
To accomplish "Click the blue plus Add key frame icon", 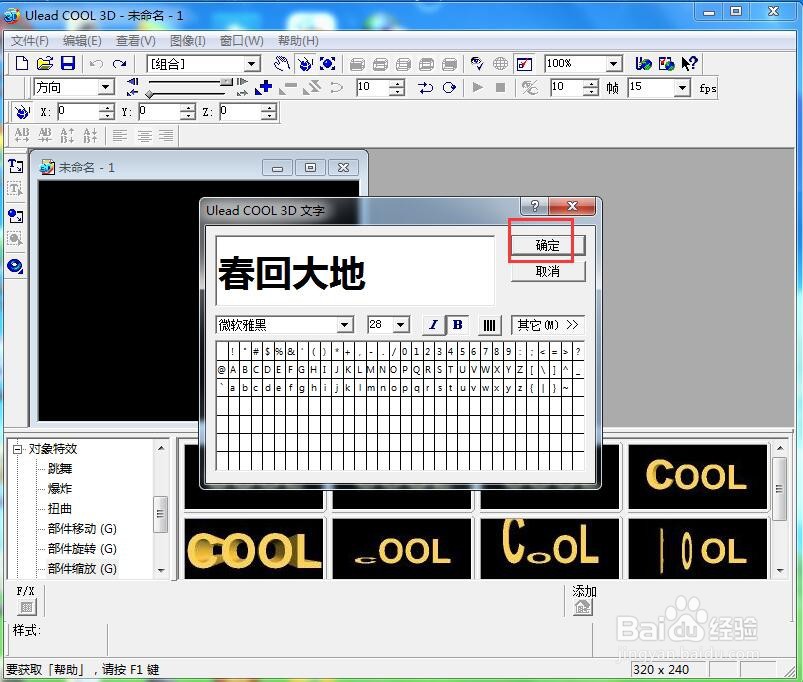I will point(264,88).
